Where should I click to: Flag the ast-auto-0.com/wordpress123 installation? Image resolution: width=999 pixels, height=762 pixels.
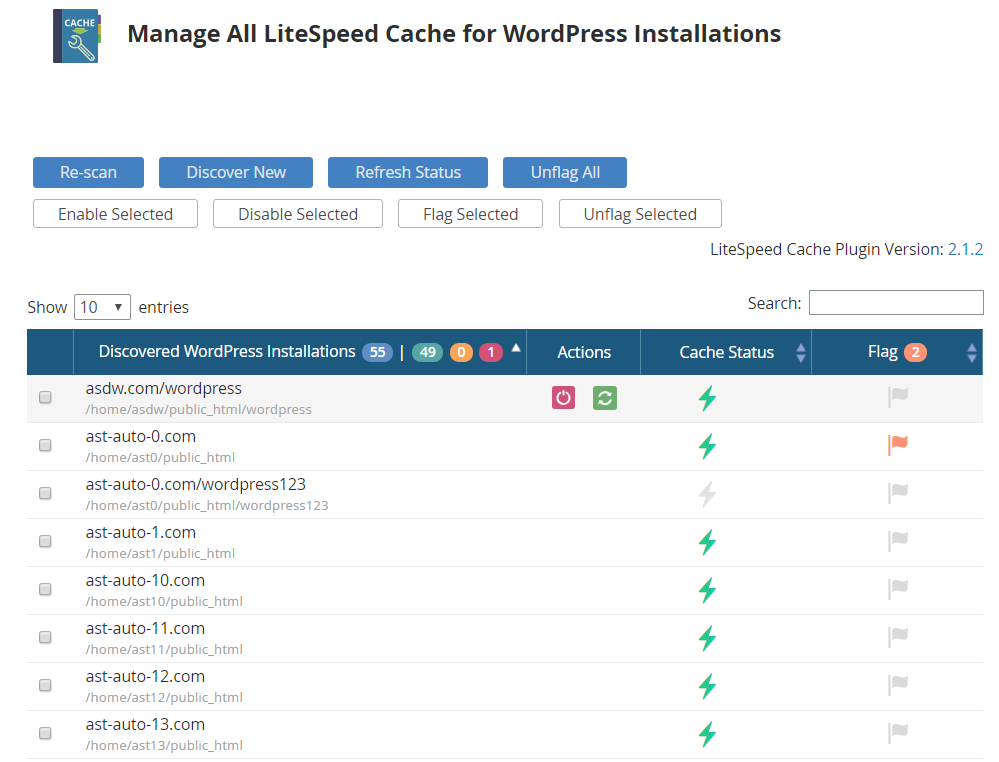click(x=898, y=492)
